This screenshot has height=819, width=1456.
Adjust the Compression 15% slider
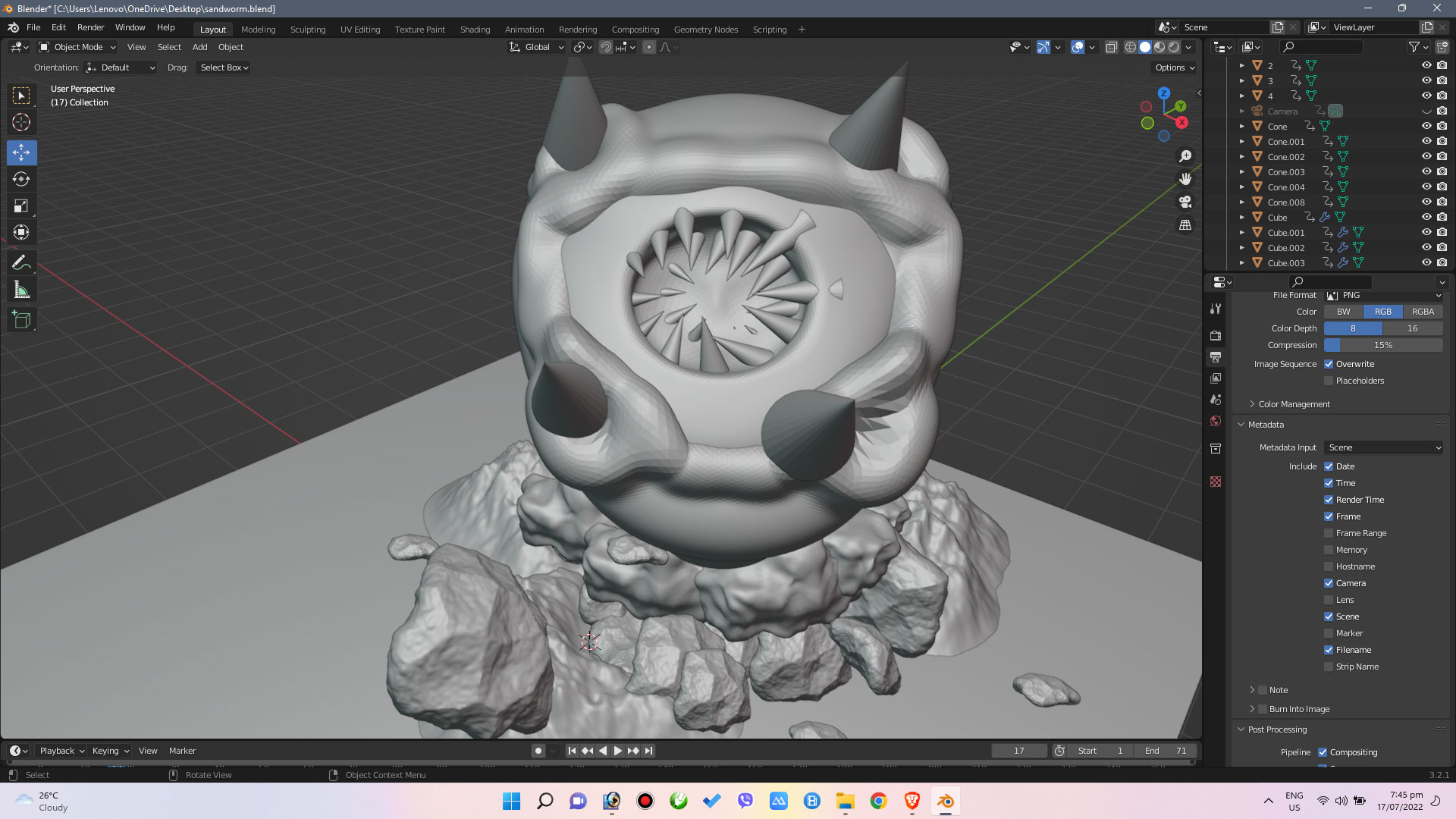1383,345
